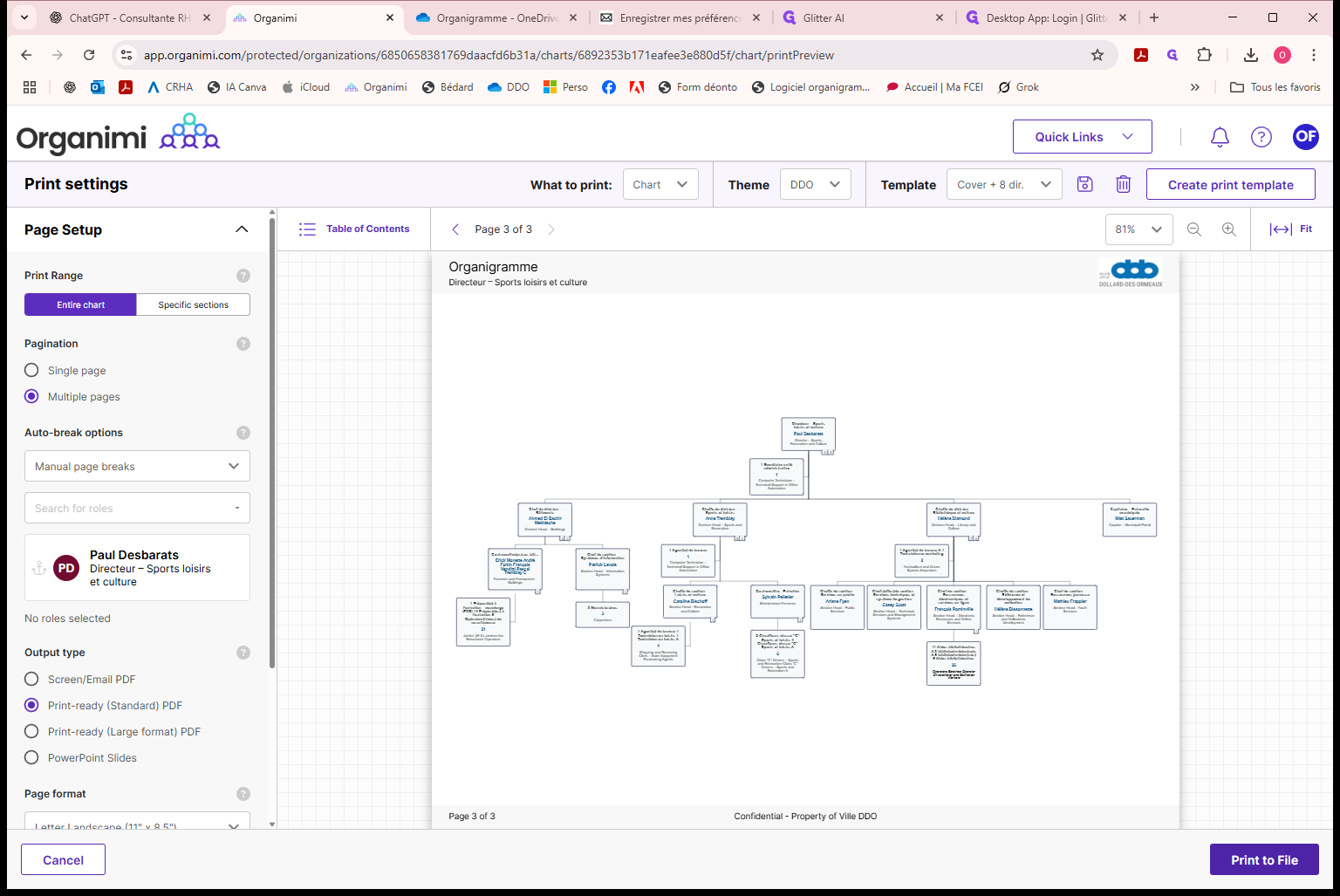Show help for Auto-break options
This screenshot has height=896, width=1340.
243,433
